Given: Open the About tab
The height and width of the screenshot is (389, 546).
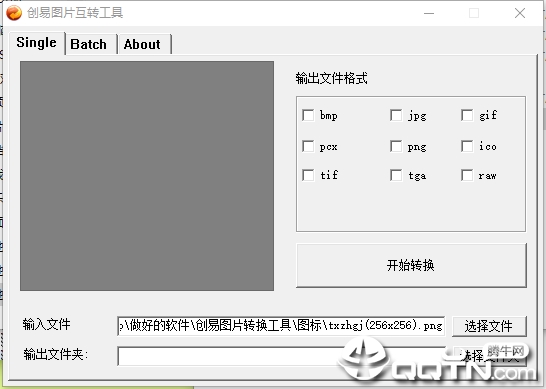Looking at the screenshot, I should [144, 44].
